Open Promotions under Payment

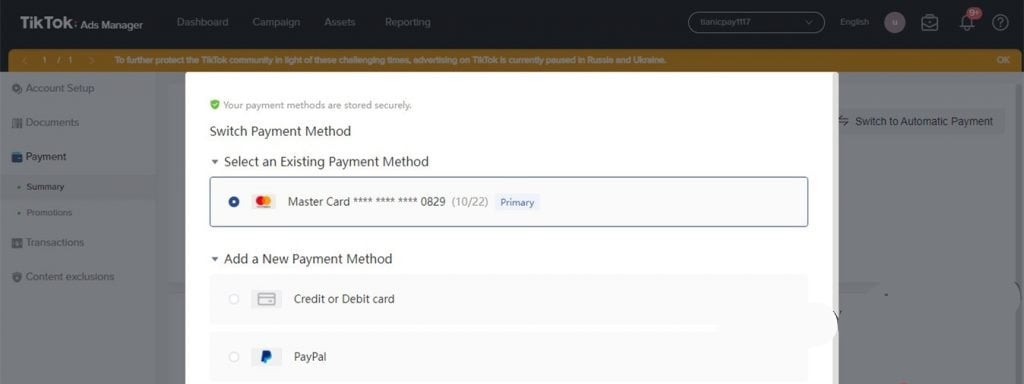coord(49,213)
